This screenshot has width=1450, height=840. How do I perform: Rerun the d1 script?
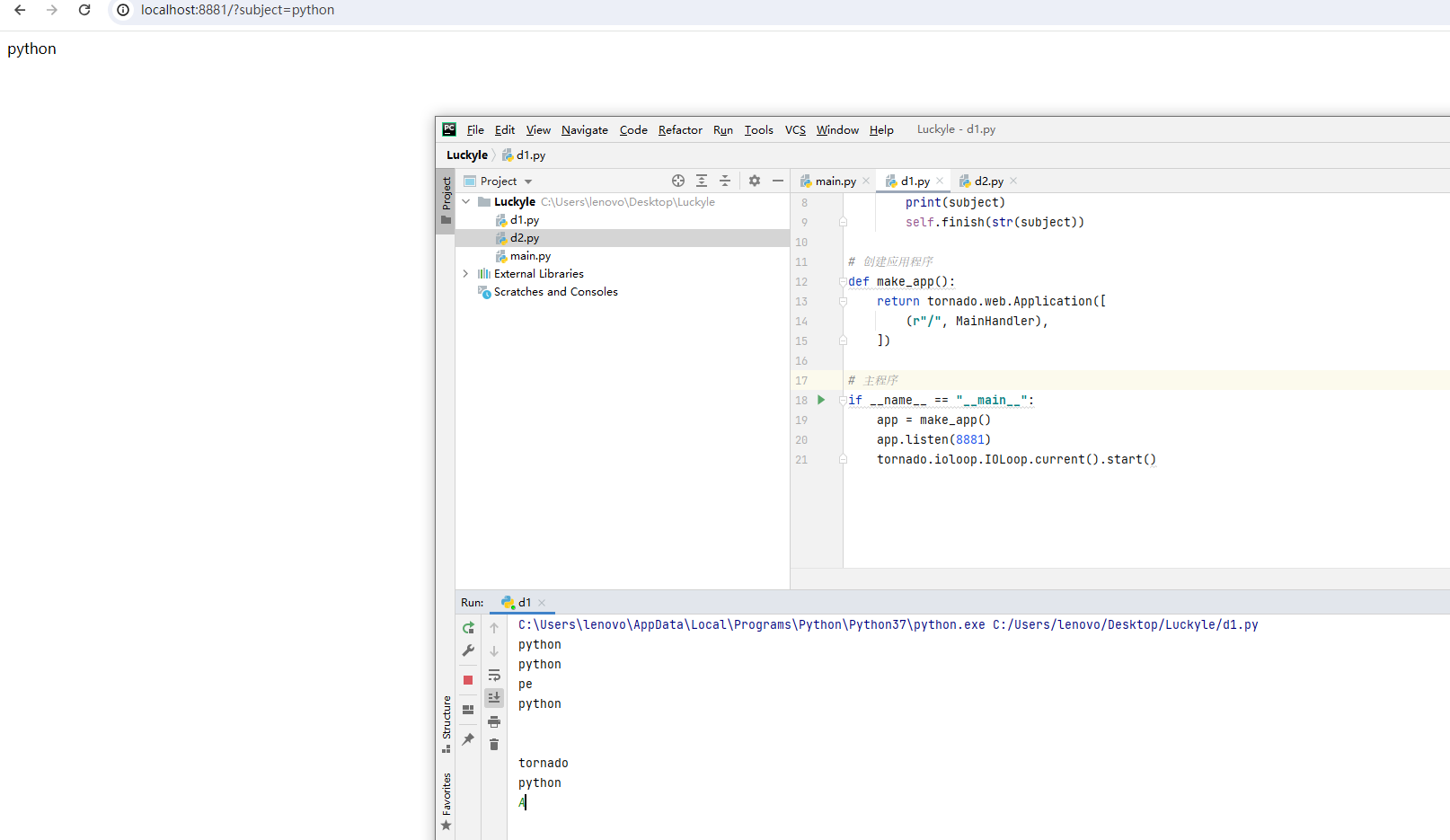[468, 628]
